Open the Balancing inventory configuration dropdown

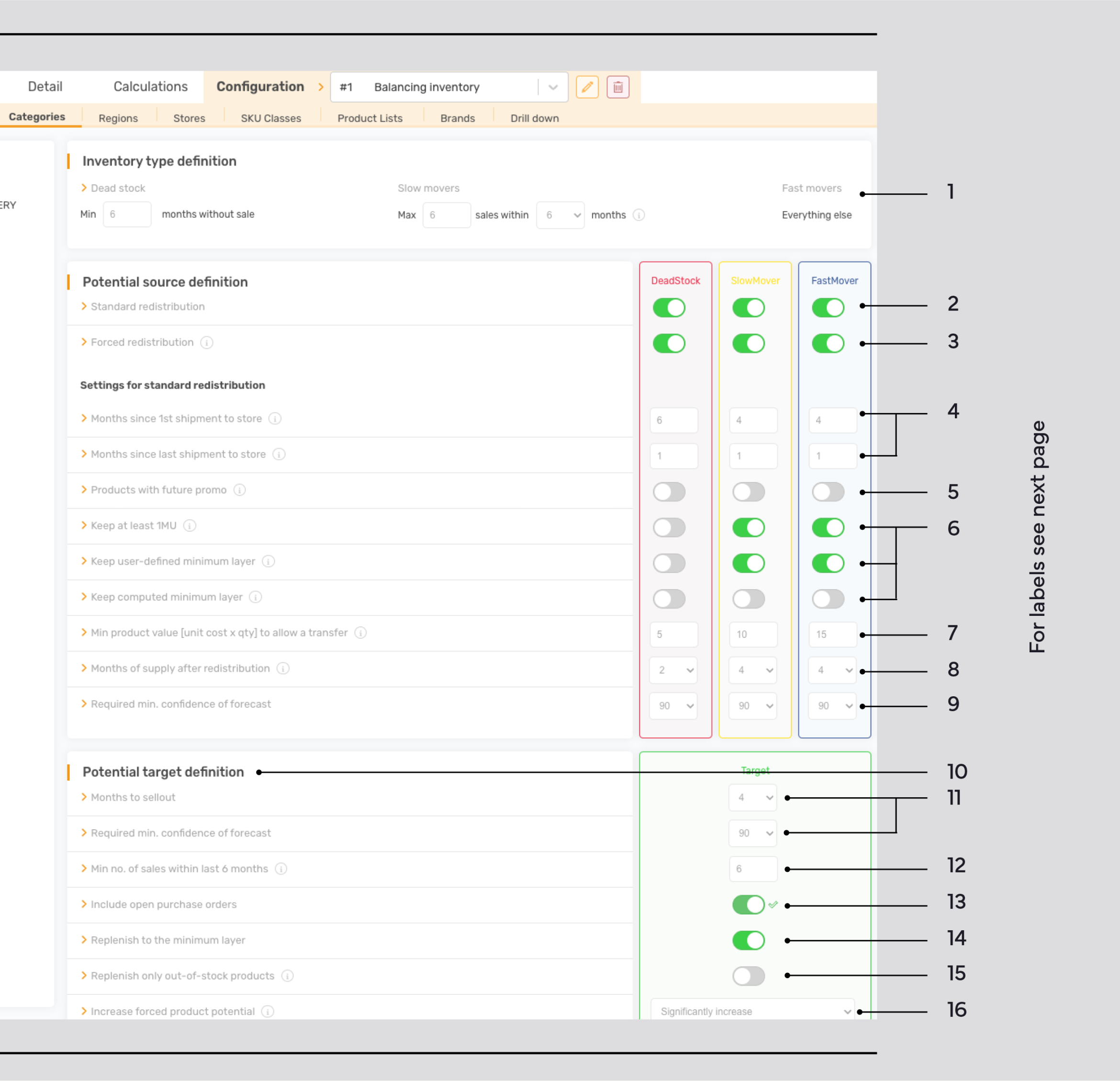[449, 88]
